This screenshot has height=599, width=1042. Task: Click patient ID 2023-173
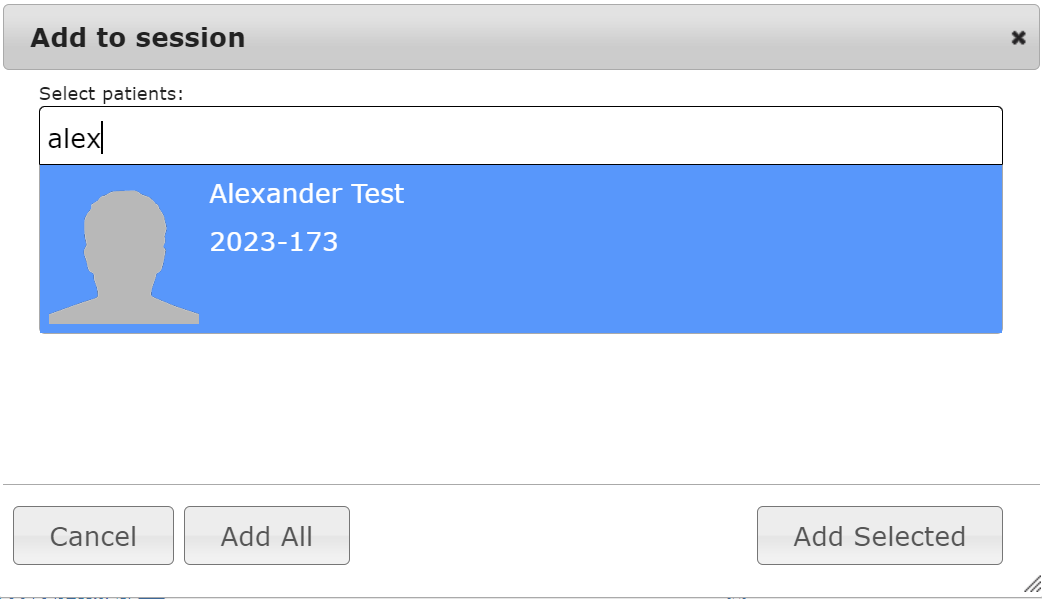273,242
